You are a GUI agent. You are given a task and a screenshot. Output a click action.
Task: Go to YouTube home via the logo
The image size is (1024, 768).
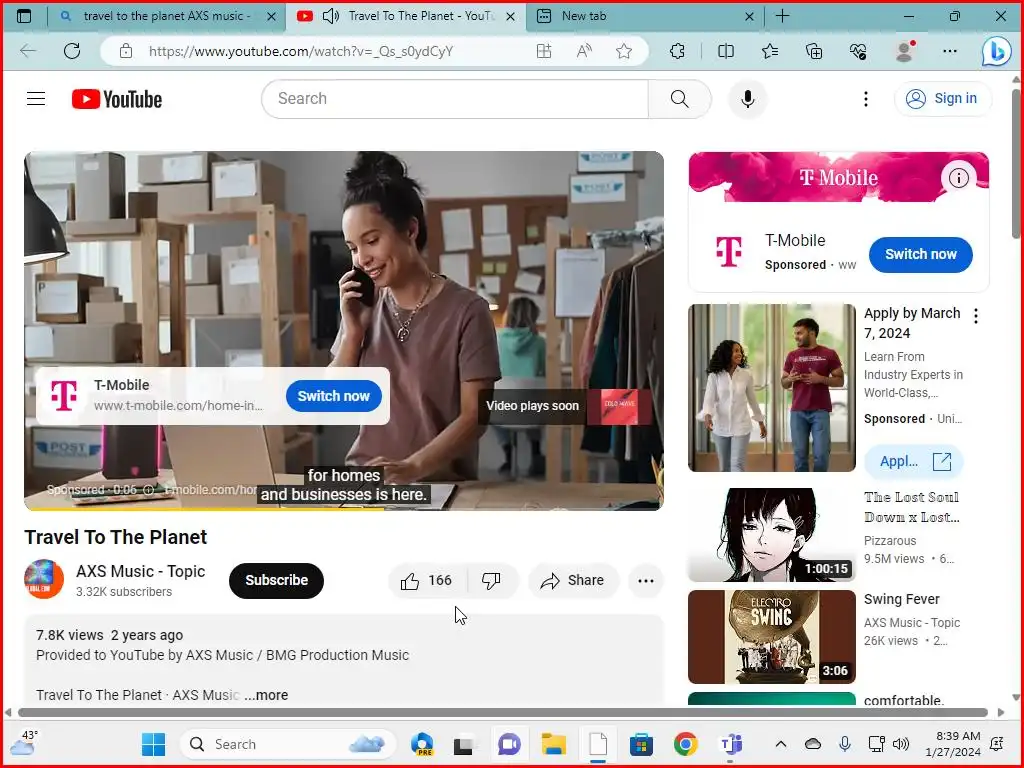point(117,99)
